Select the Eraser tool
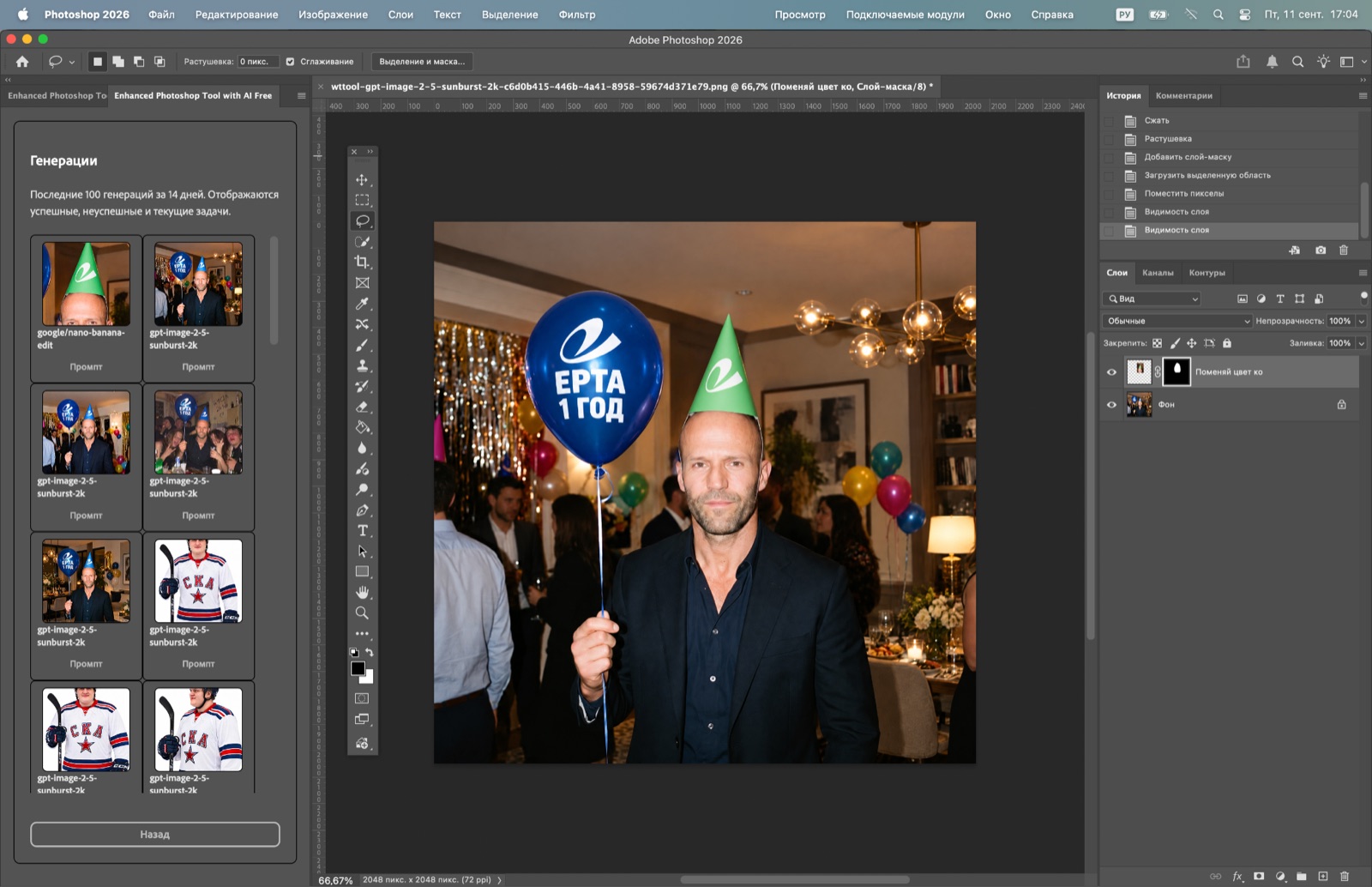This screenshot has width=1372, height=887. [362, 407]
